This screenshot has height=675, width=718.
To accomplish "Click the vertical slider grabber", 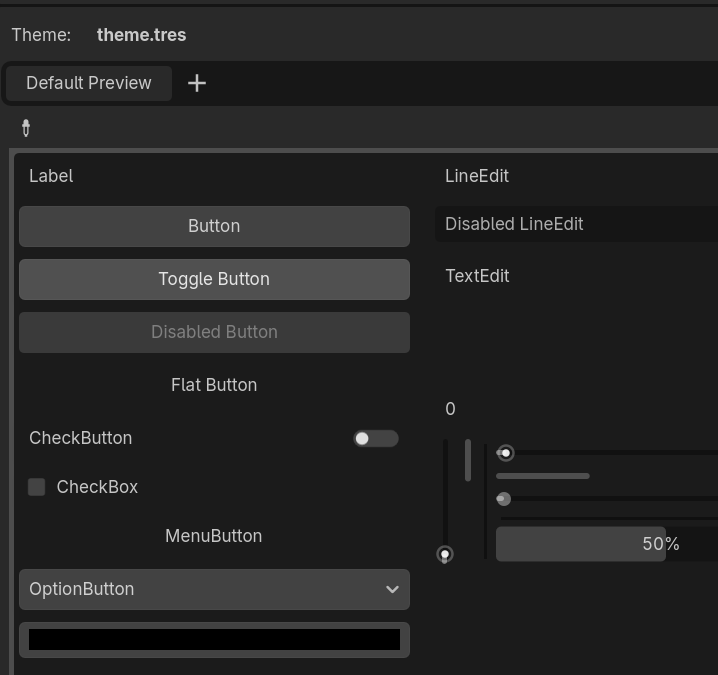I will pyautogui.click(x=445, y=555).
